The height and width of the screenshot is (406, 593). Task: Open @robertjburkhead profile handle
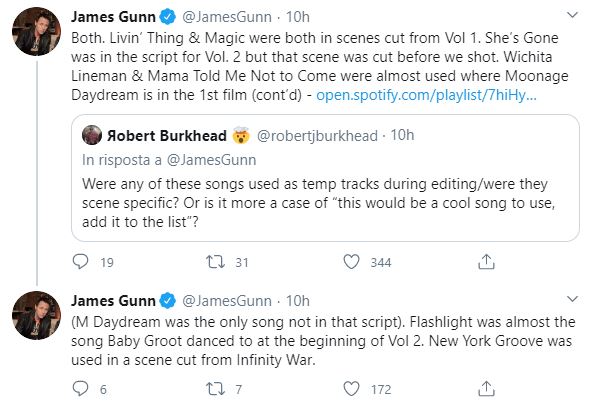coord(317,136)
